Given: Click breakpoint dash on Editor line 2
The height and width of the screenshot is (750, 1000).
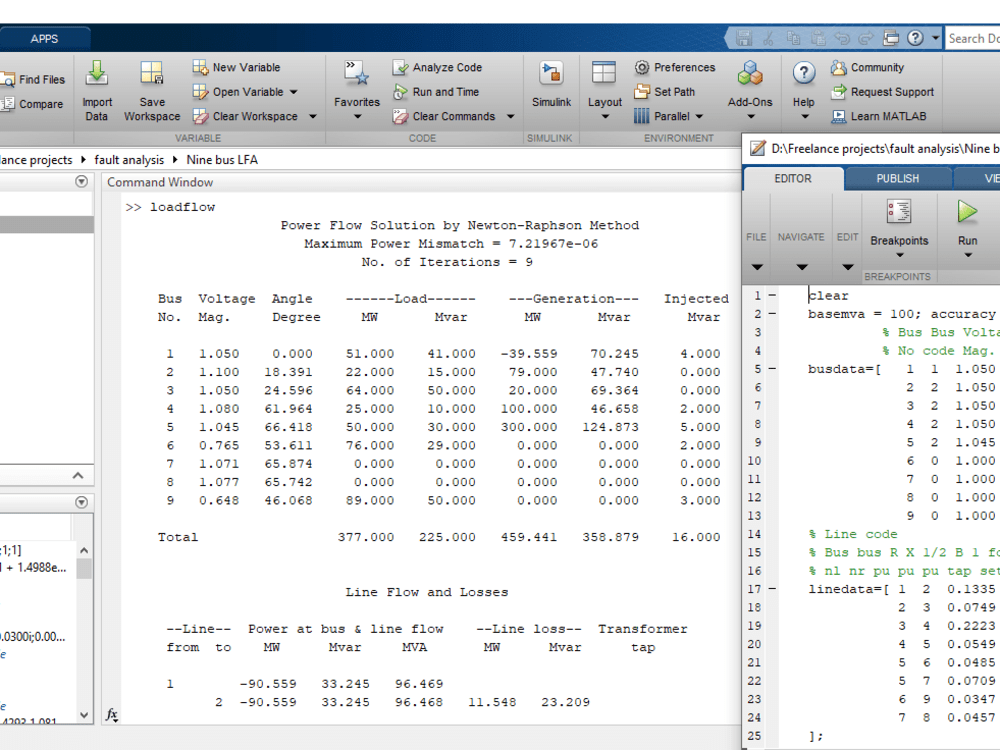Looking at the screenshot, I should [x=772, y=314].
